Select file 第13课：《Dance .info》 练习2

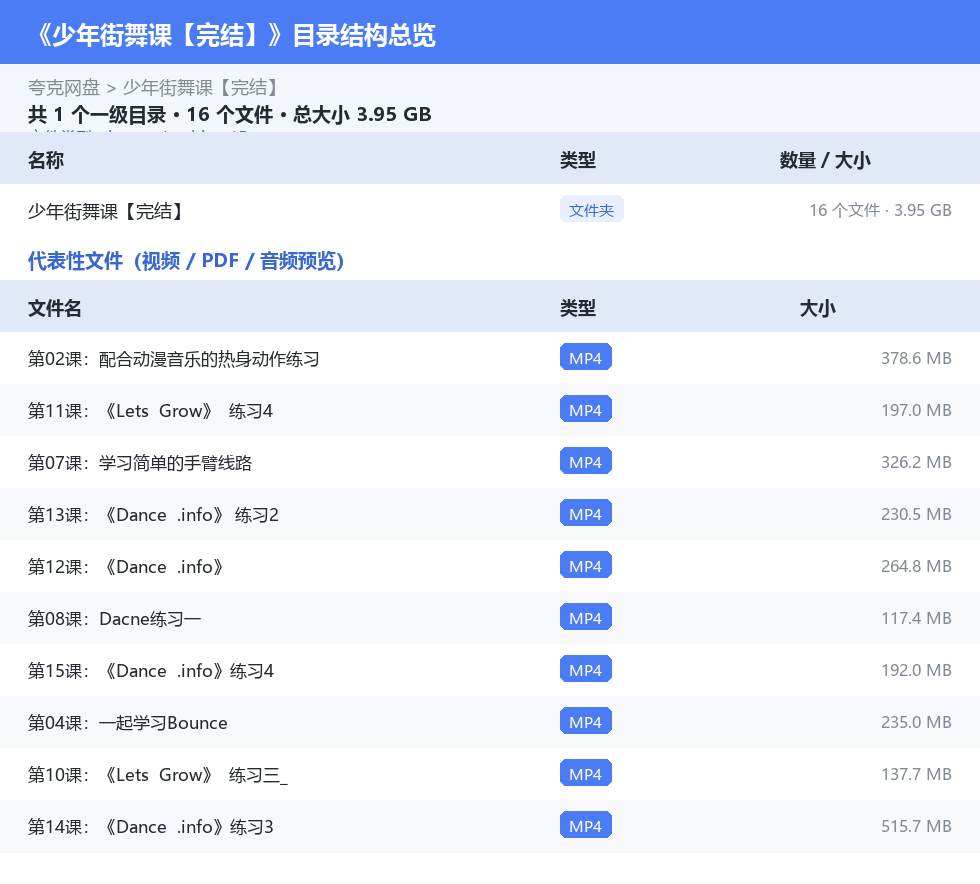pyautogui.click(x=153, y=515)
